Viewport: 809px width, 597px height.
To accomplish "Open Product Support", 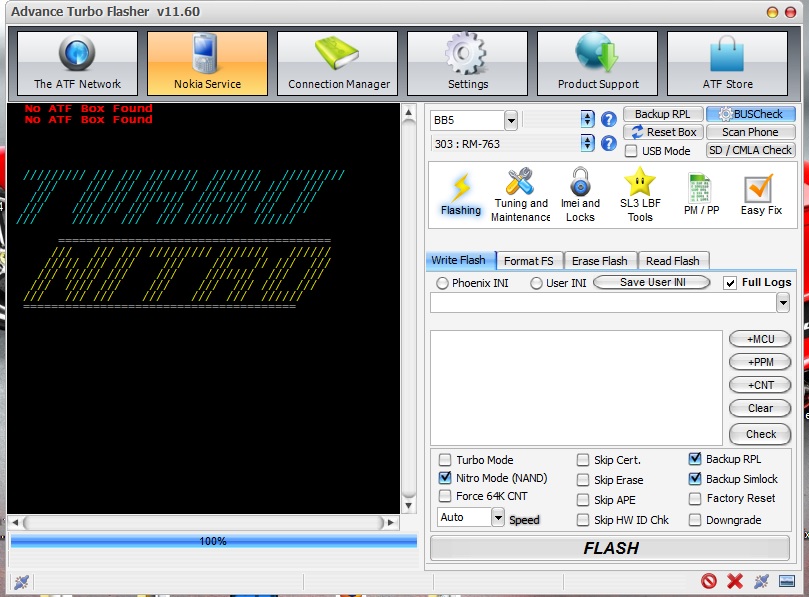I will coord(597,63).
